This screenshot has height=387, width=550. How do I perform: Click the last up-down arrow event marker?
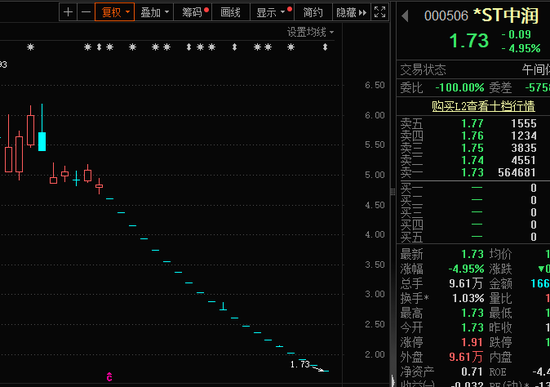[x=325, y=47]
